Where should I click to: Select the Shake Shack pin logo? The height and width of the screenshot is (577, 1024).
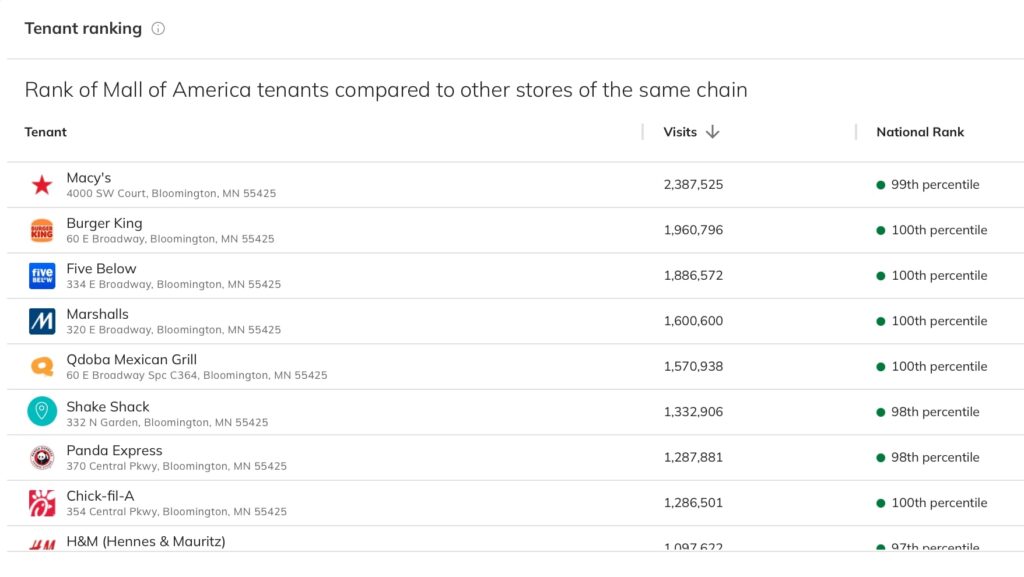click(41, 412)
